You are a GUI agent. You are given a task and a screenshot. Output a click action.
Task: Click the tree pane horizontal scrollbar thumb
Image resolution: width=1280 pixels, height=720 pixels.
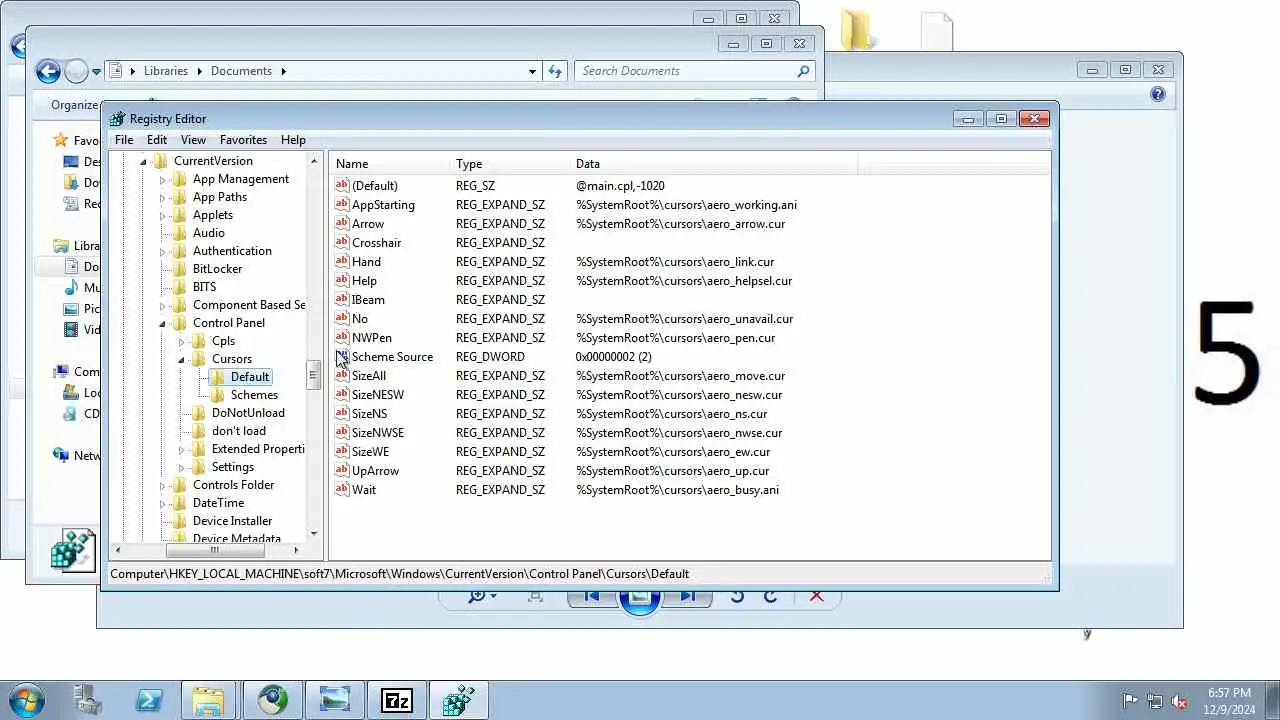pos(215,550)
